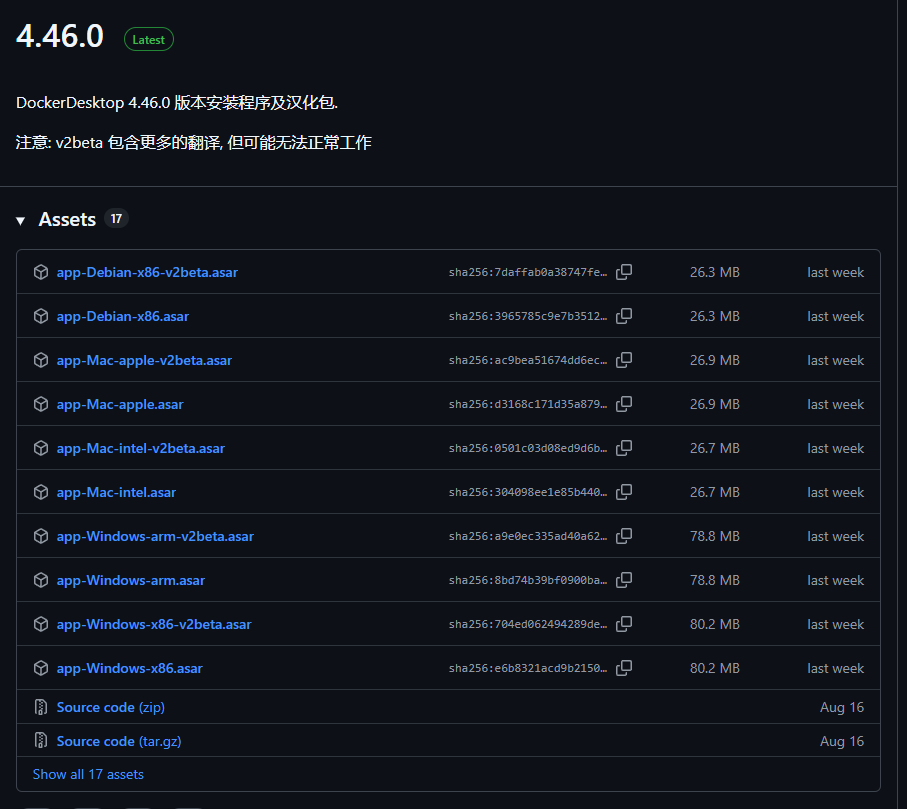Copy sha256 hash for app-Windows-x86-v2beta.asar
This screenshot has height=809, width=907.
pyautogui.click(x=624, y=624)
